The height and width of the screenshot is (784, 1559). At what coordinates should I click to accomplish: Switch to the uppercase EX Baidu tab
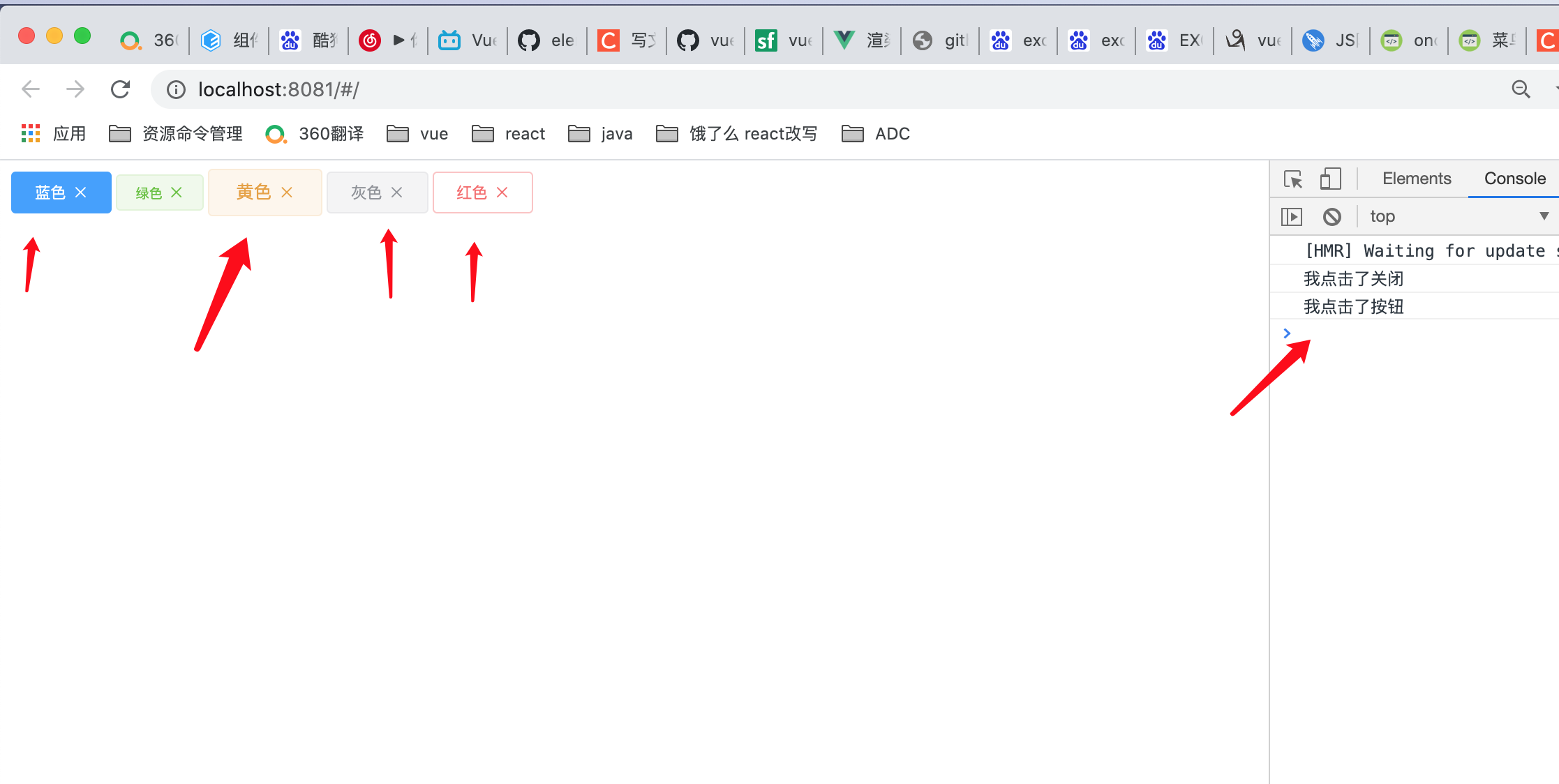[x=1174, y=40]
